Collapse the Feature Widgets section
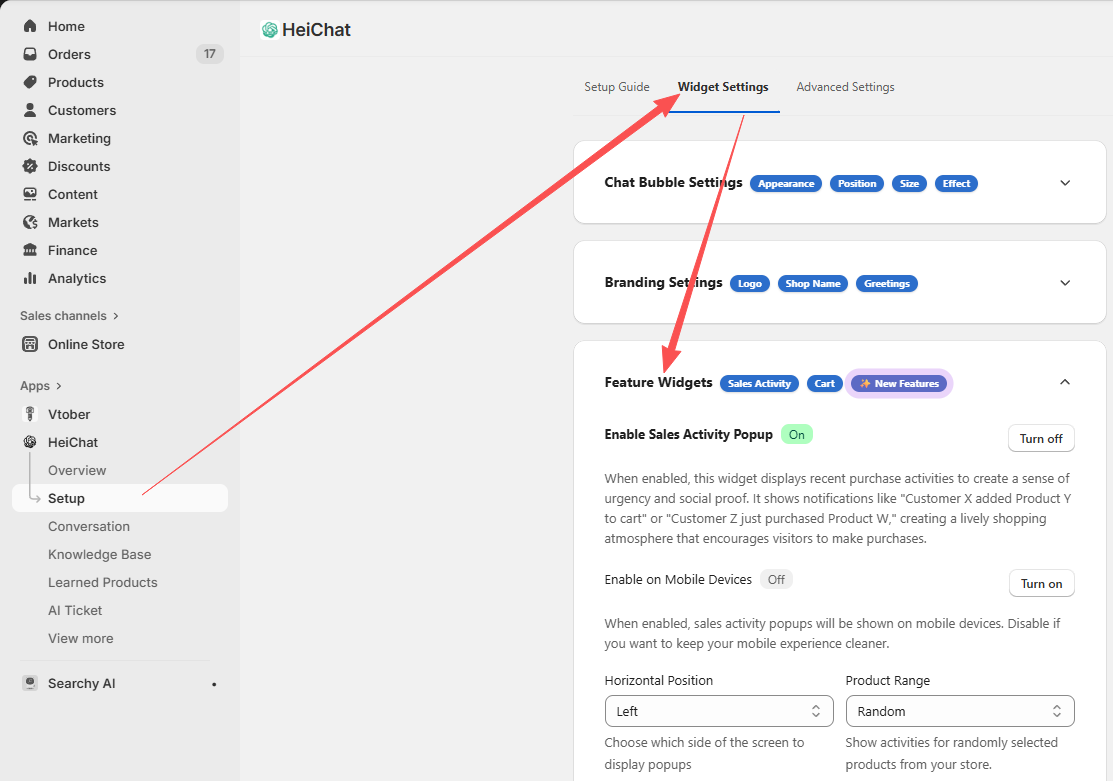This screenshot has width=1113, height=781. pyautogui.click(x=1065, y=382)
